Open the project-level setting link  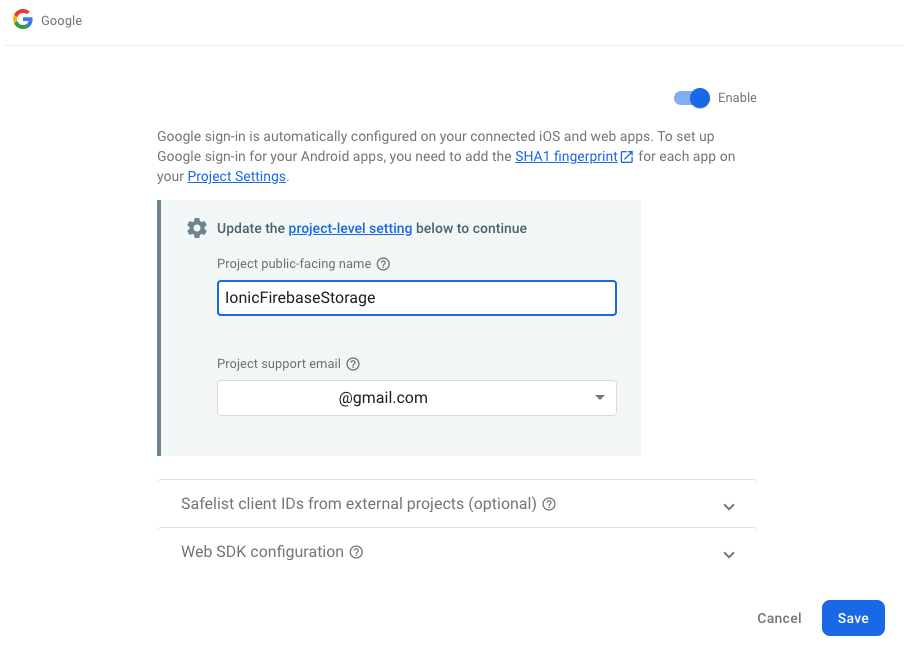350,228
